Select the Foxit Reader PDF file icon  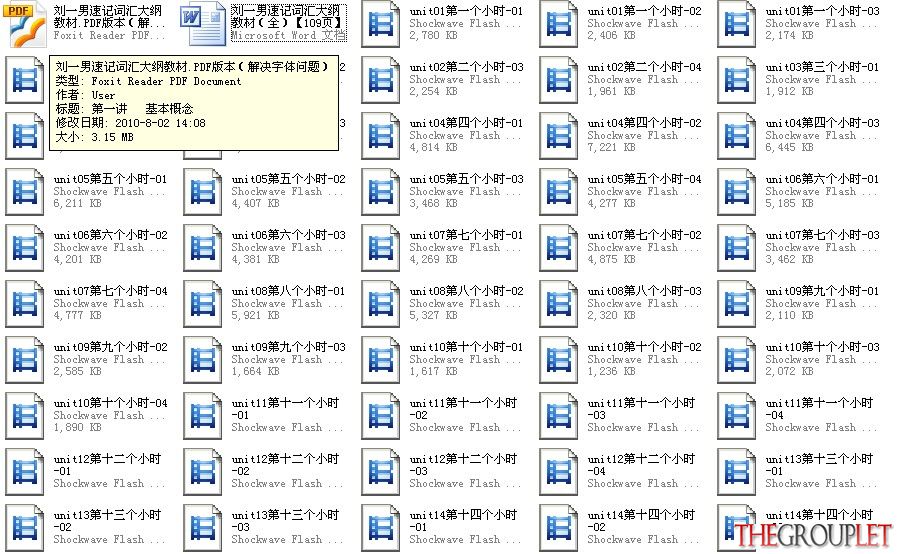25,24
